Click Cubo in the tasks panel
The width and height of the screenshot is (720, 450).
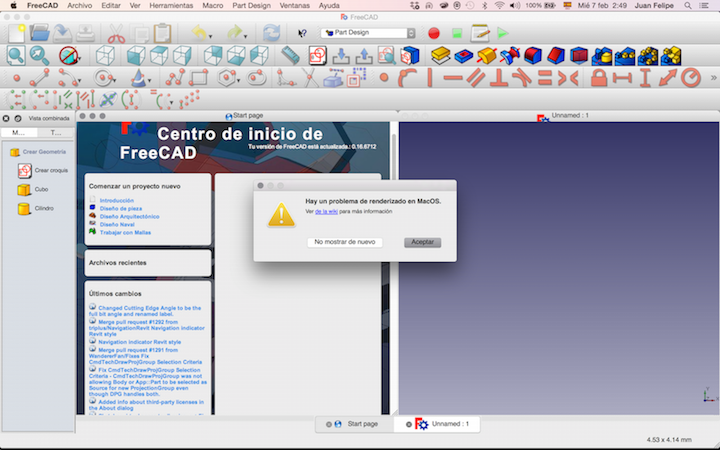tap(33, 189)
